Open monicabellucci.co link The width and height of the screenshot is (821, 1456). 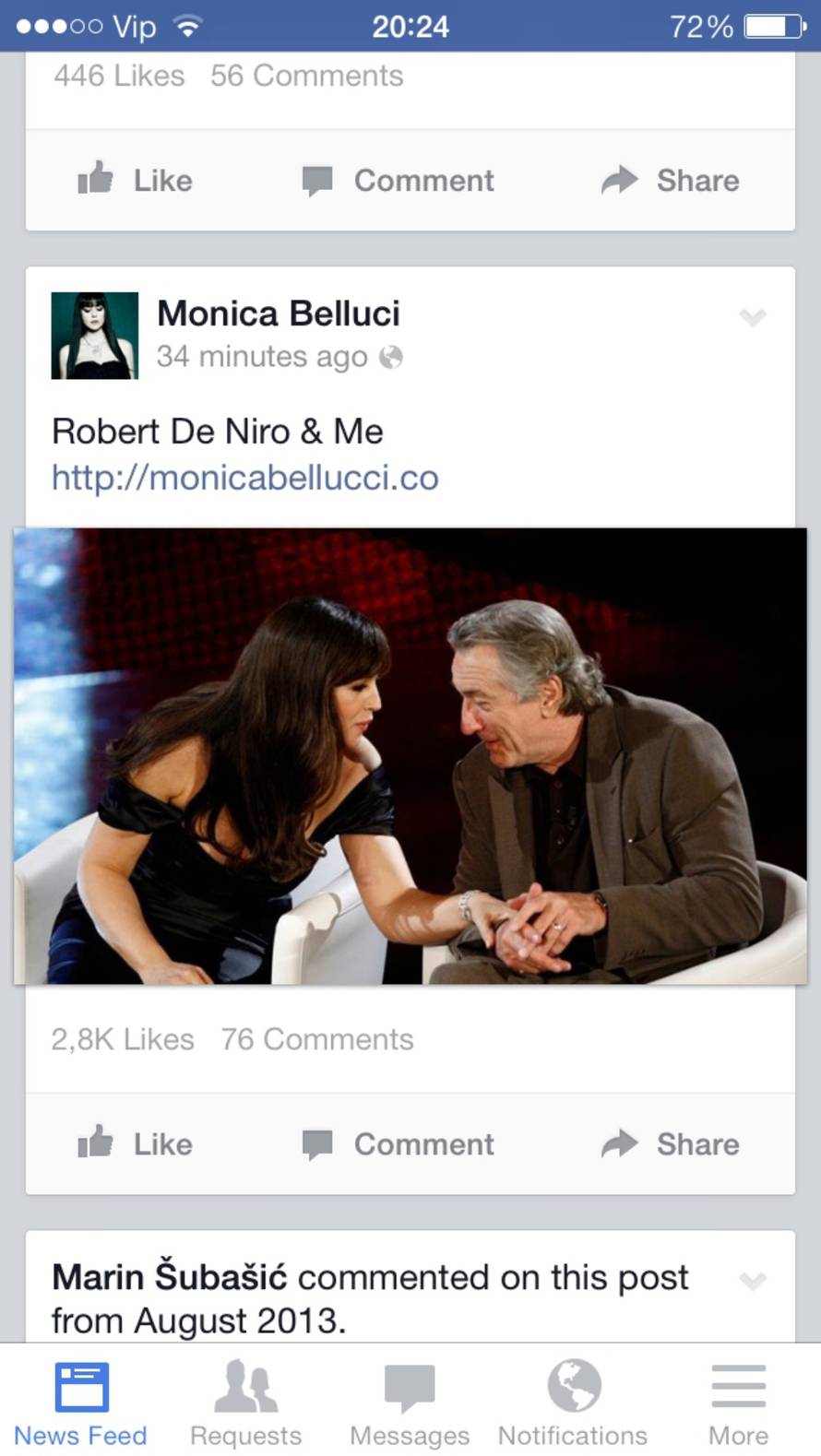click(x=244, y=478)
